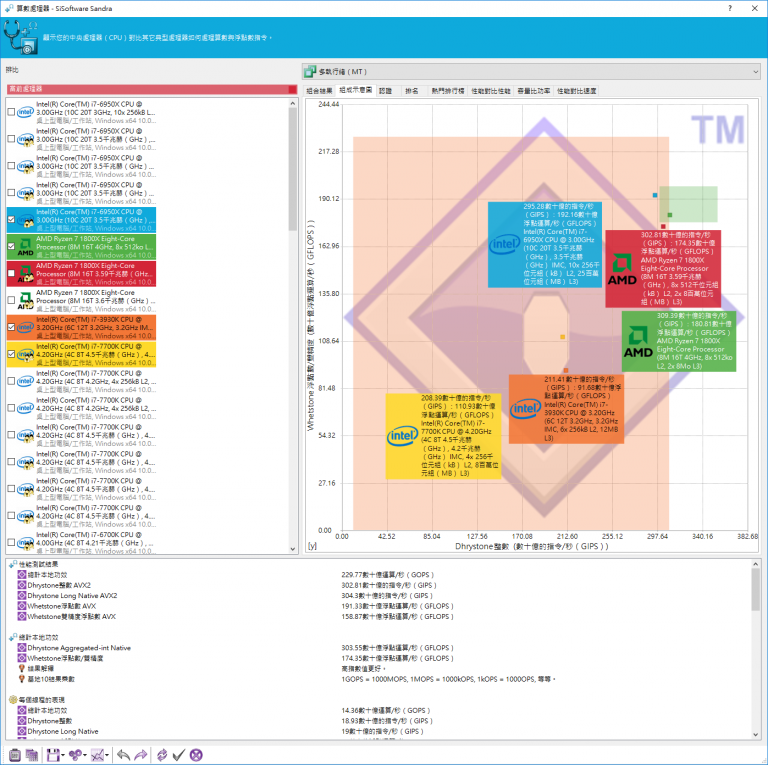Open the save icon's dropdown arrow
The height and width of the screenshot is (765, 768).
coord(63,755)
